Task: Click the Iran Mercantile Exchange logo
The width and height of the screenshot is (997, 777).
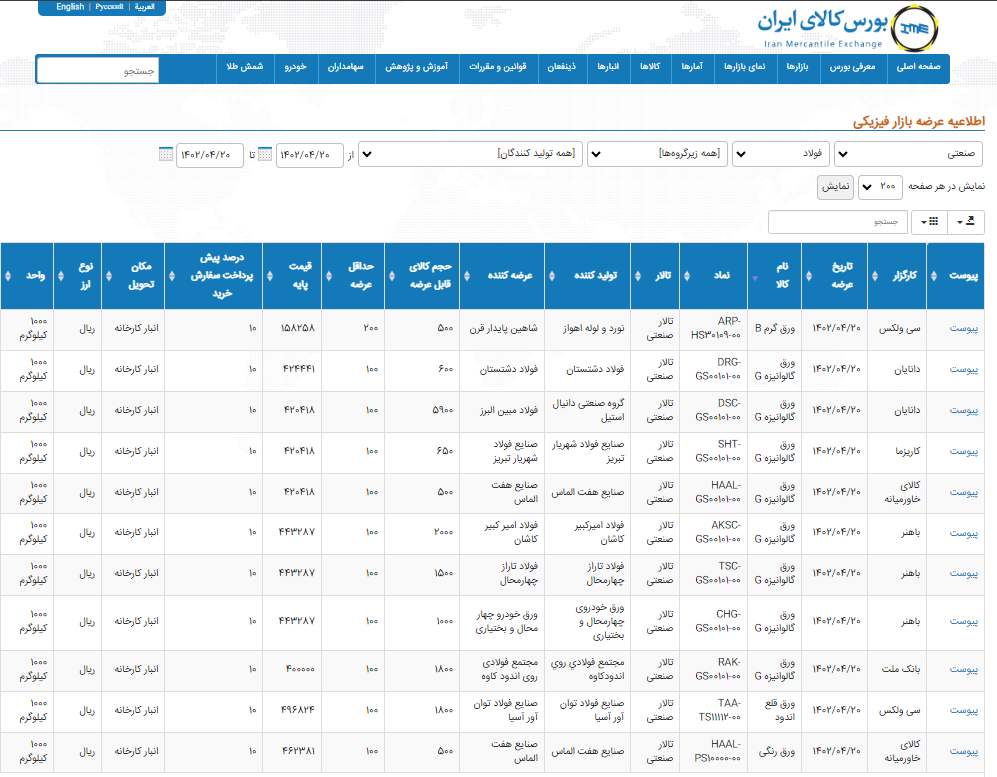Action: 848,27
